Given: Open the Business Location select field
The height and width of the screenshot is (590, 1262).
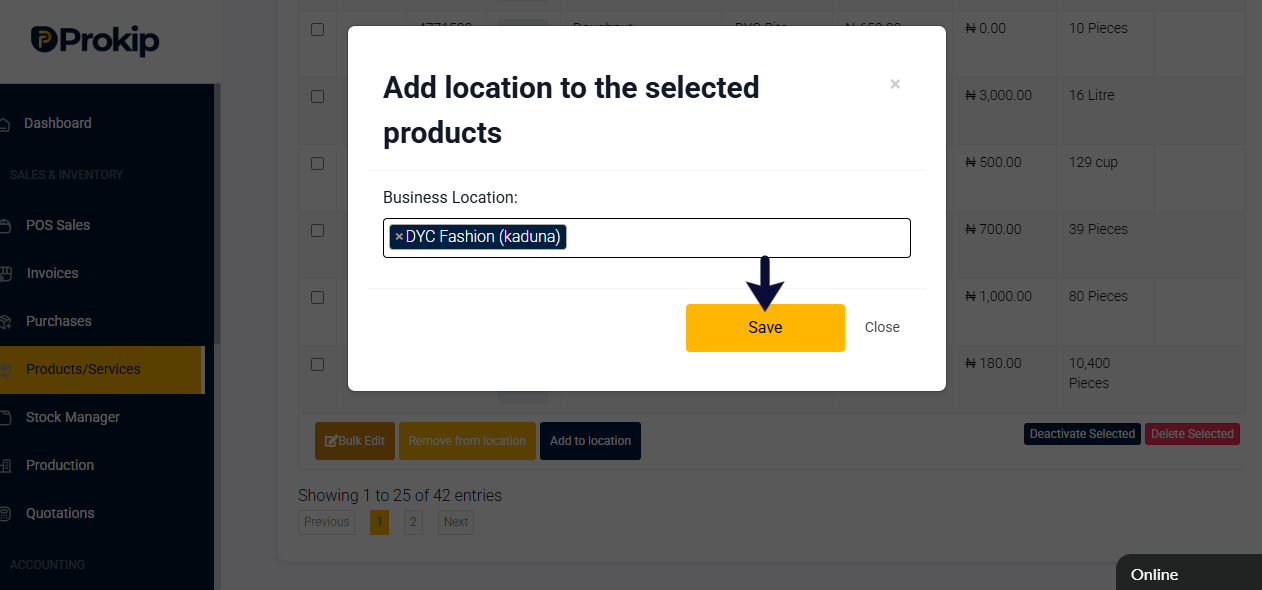Looking at the screenshot, I should pos(647,238).
